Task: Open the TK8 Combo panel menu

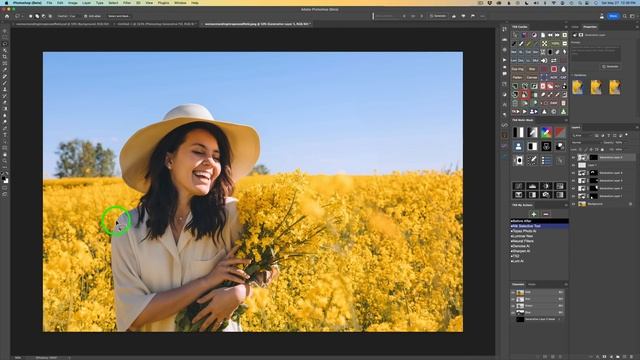Action: [x=566, y=27]
